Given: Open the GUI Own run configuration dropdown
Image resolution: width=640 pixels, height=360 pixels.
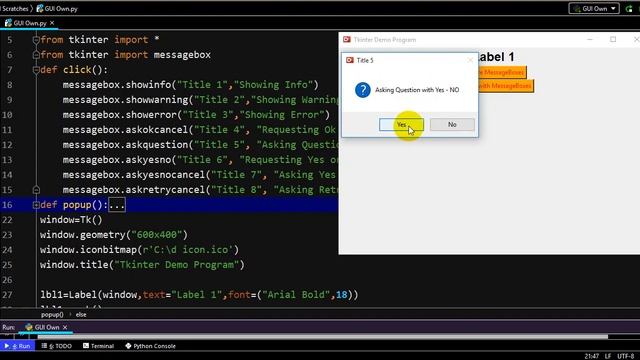Looking at the screenshot, I should 594,9.
